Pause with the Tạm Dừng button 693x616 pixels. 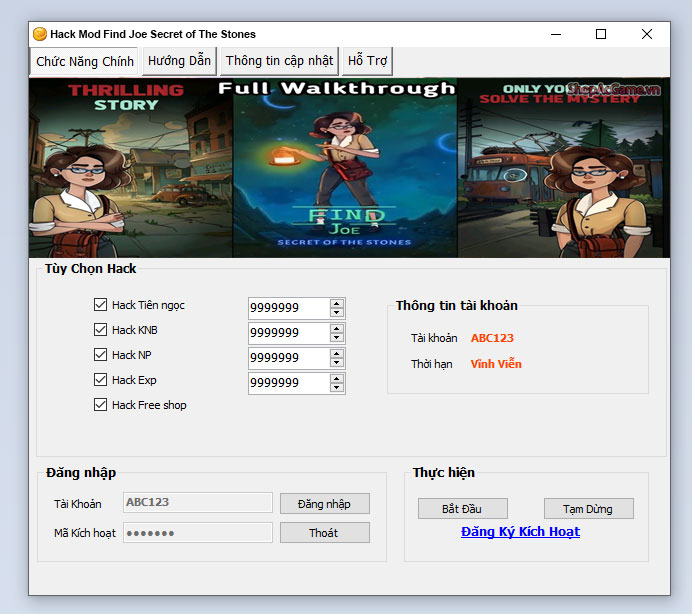click(x=588, y=509)
